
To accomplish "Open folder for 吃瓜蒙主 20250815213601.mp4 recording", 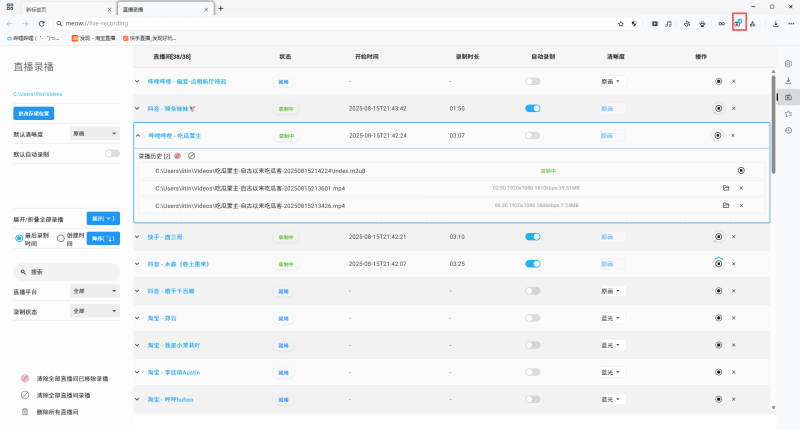I will (x=726, y=188).
